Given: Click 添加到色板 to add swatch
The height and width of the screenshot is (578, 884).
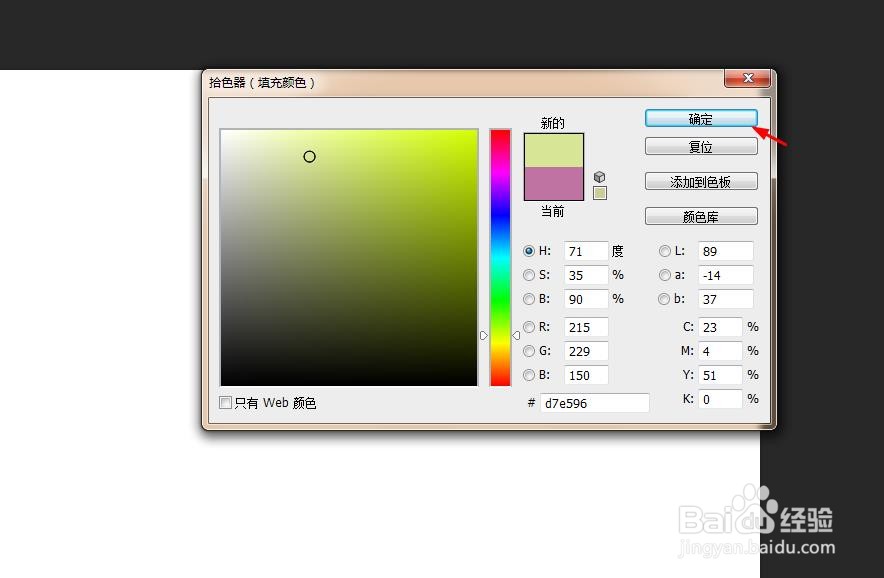Looking at the screenshot, I should coord(701,182).
